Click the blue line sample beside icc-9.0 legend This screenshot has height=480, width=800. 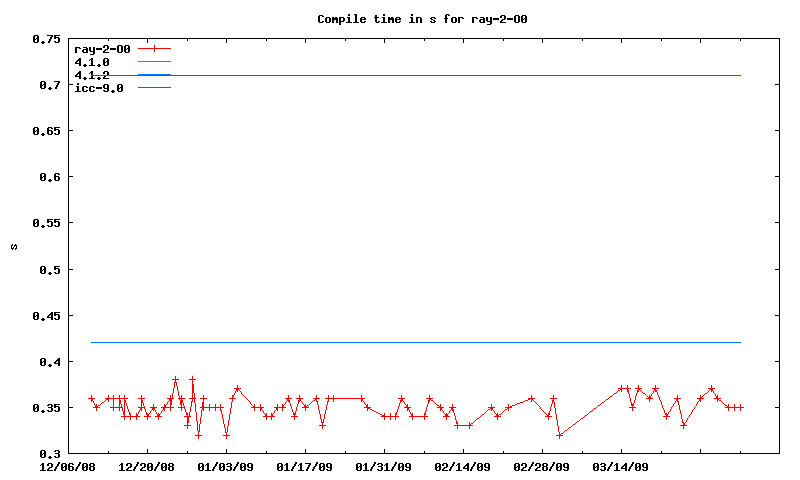point(155,88)
